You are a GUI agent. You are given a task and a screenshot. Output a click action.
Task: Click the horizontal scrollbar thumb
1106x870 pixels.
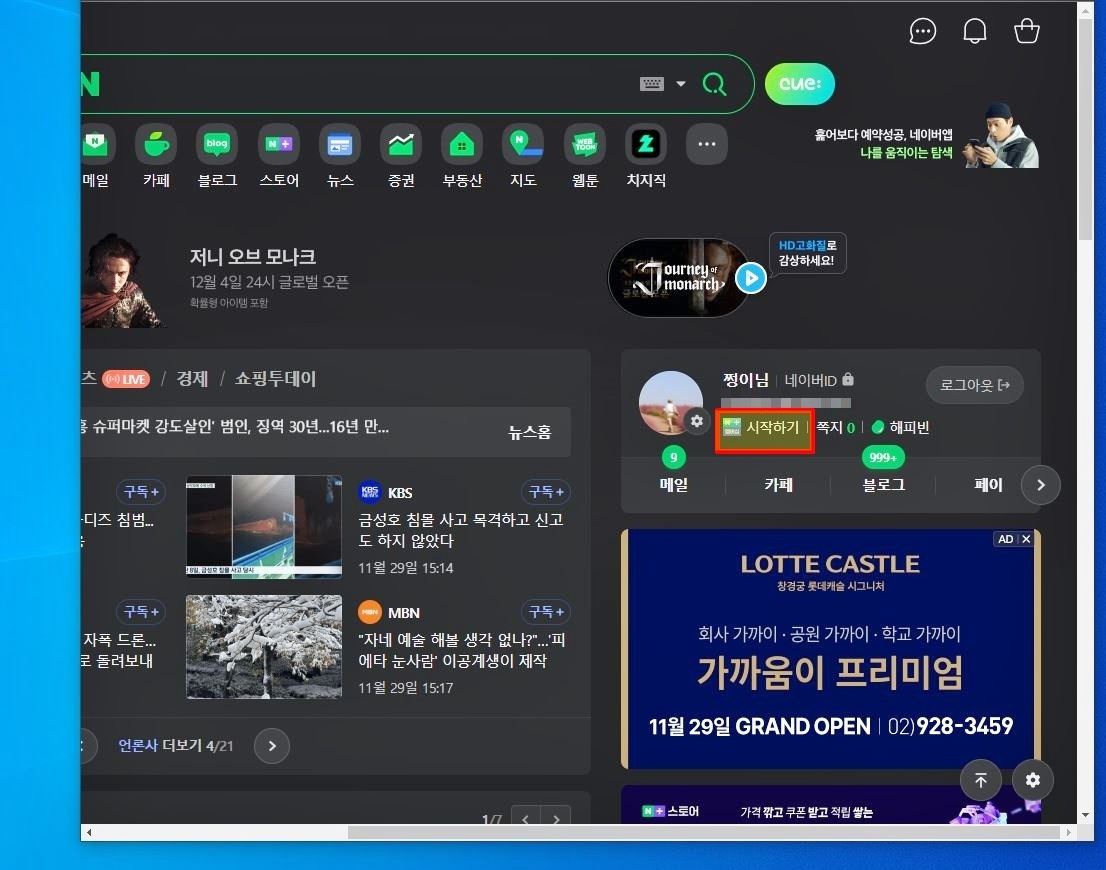point(703,833)
